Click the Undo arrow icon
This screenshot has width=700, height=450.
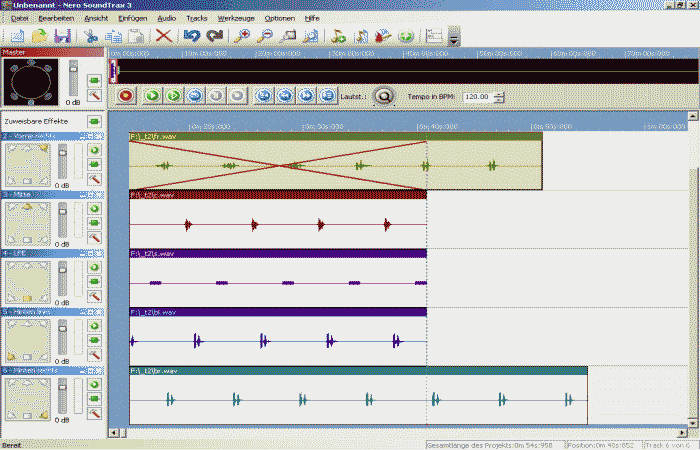[x=191, y=36]
